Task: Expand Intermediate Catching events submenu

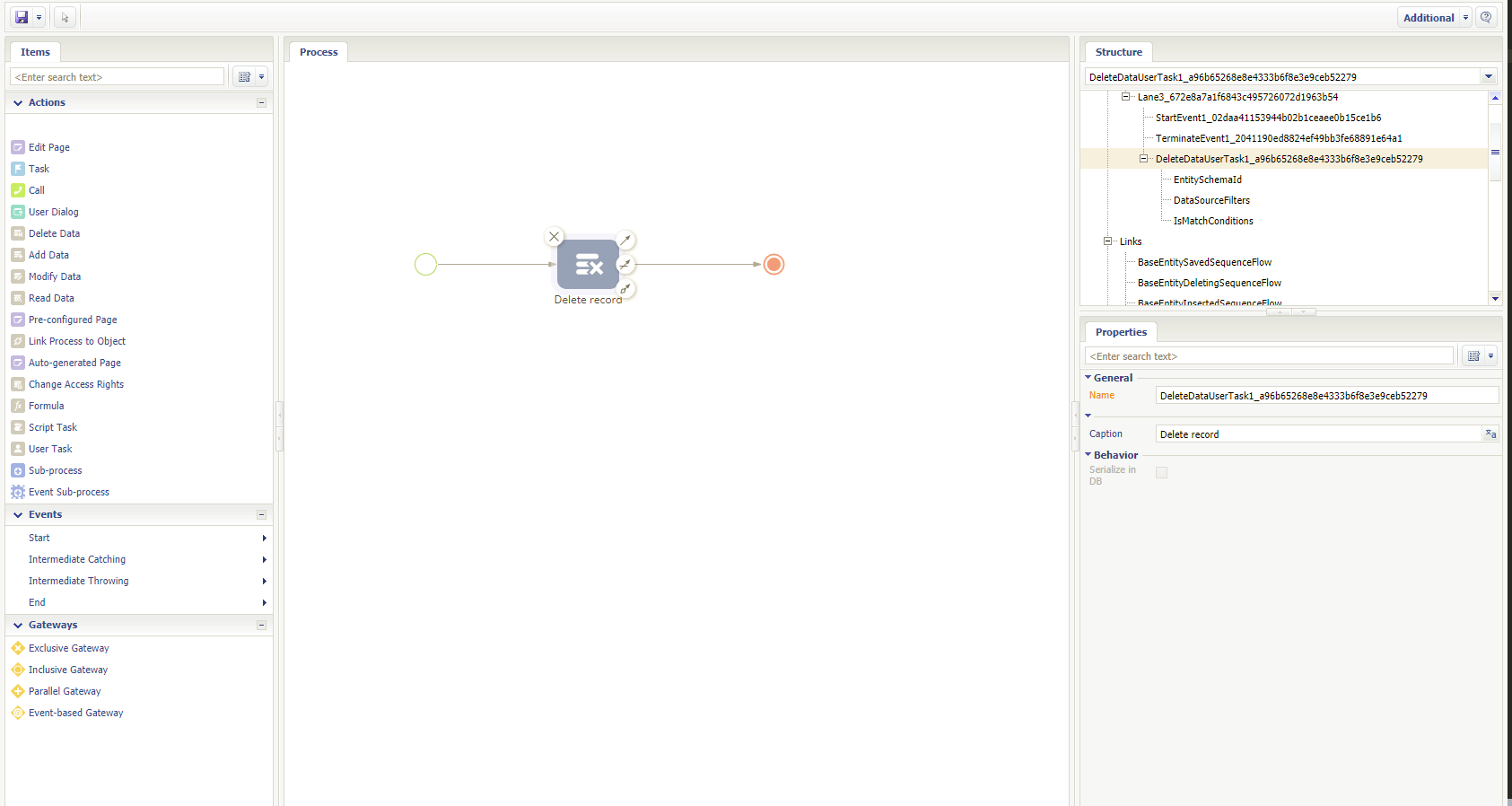Action: (x=264, y=559)
